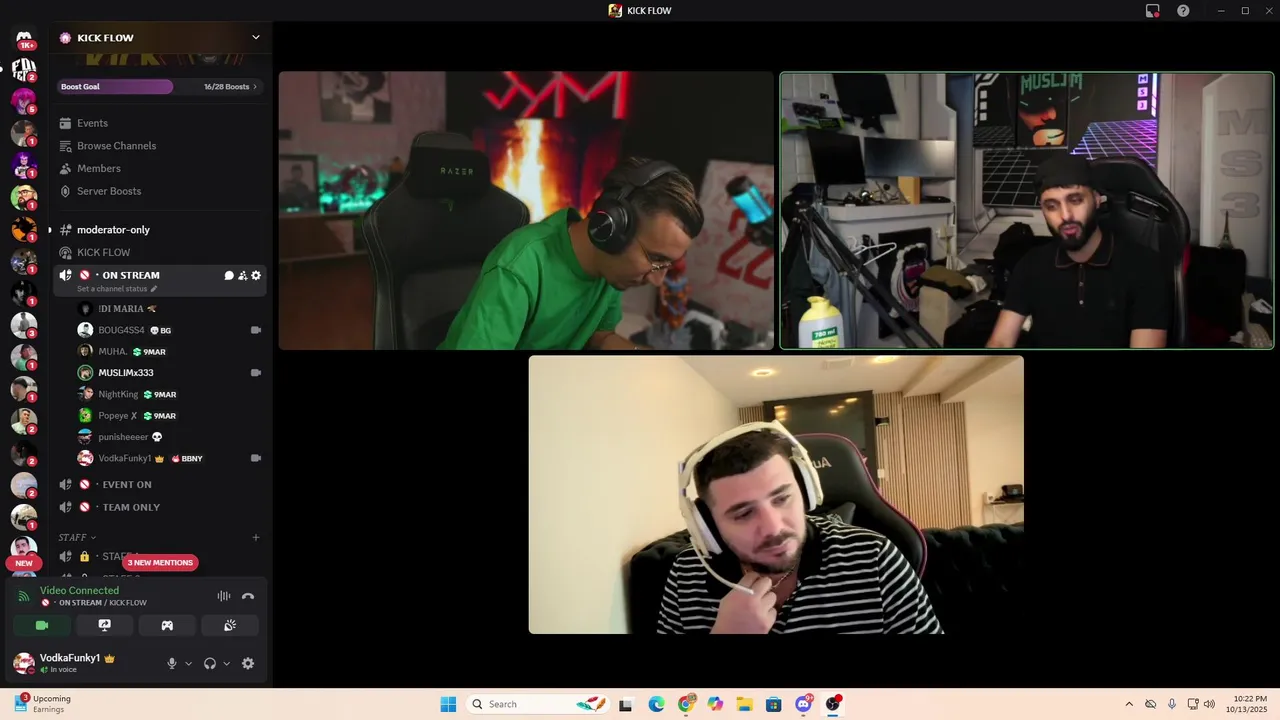Click the red NEW servers pill
Image resolution: width=1280 pixels, height=720 pixels.
pyautogui.click(x=24, y=563)
